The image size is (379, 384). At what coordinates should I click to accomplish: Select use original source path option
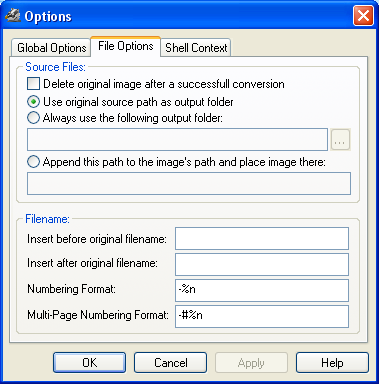click(x=33, y=102)
